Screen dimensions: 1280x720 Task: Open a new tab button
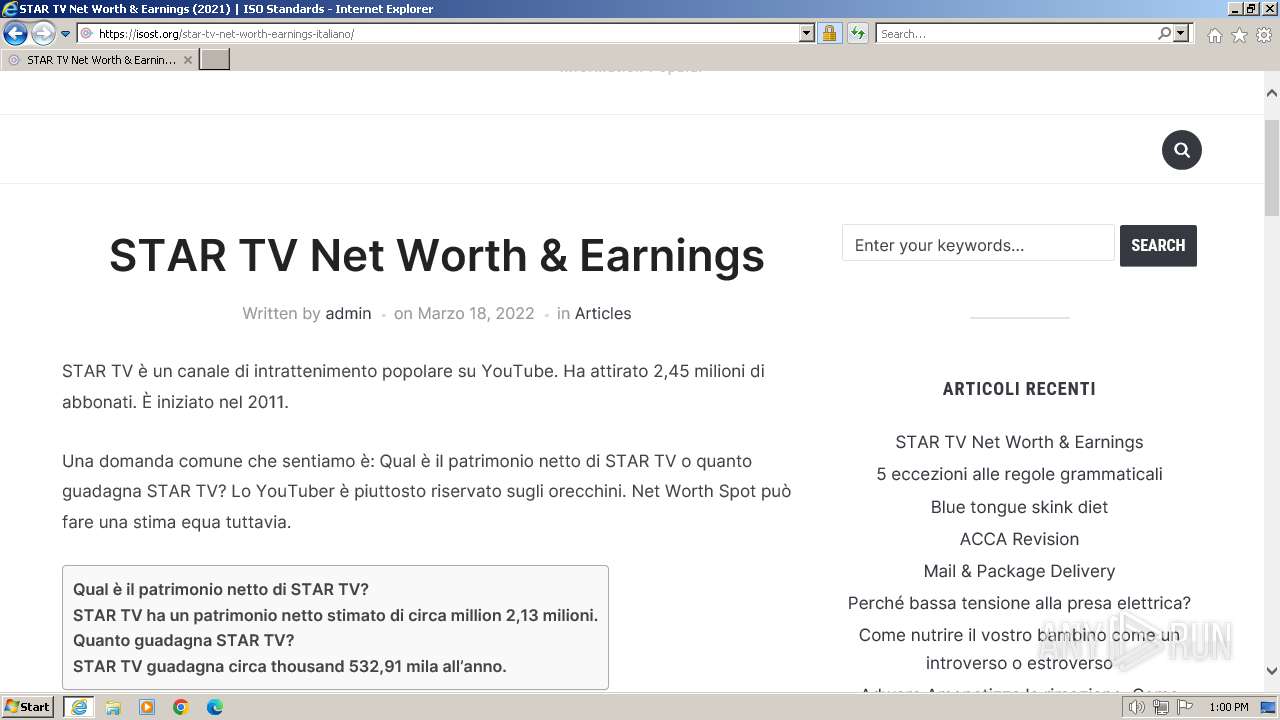click(215, 60)
